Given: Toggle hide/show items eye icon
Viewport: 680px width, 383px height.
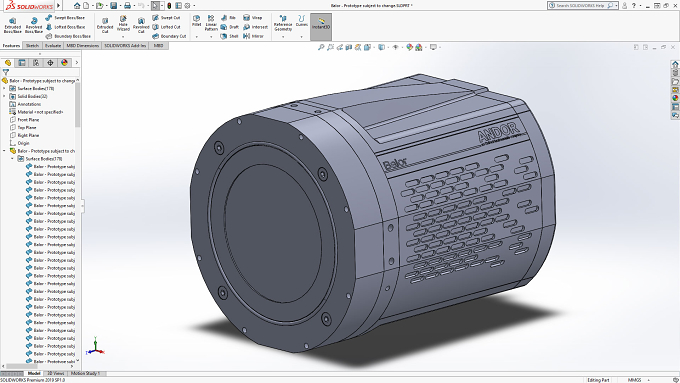Looking at the screenshot, I should [396, 47].
